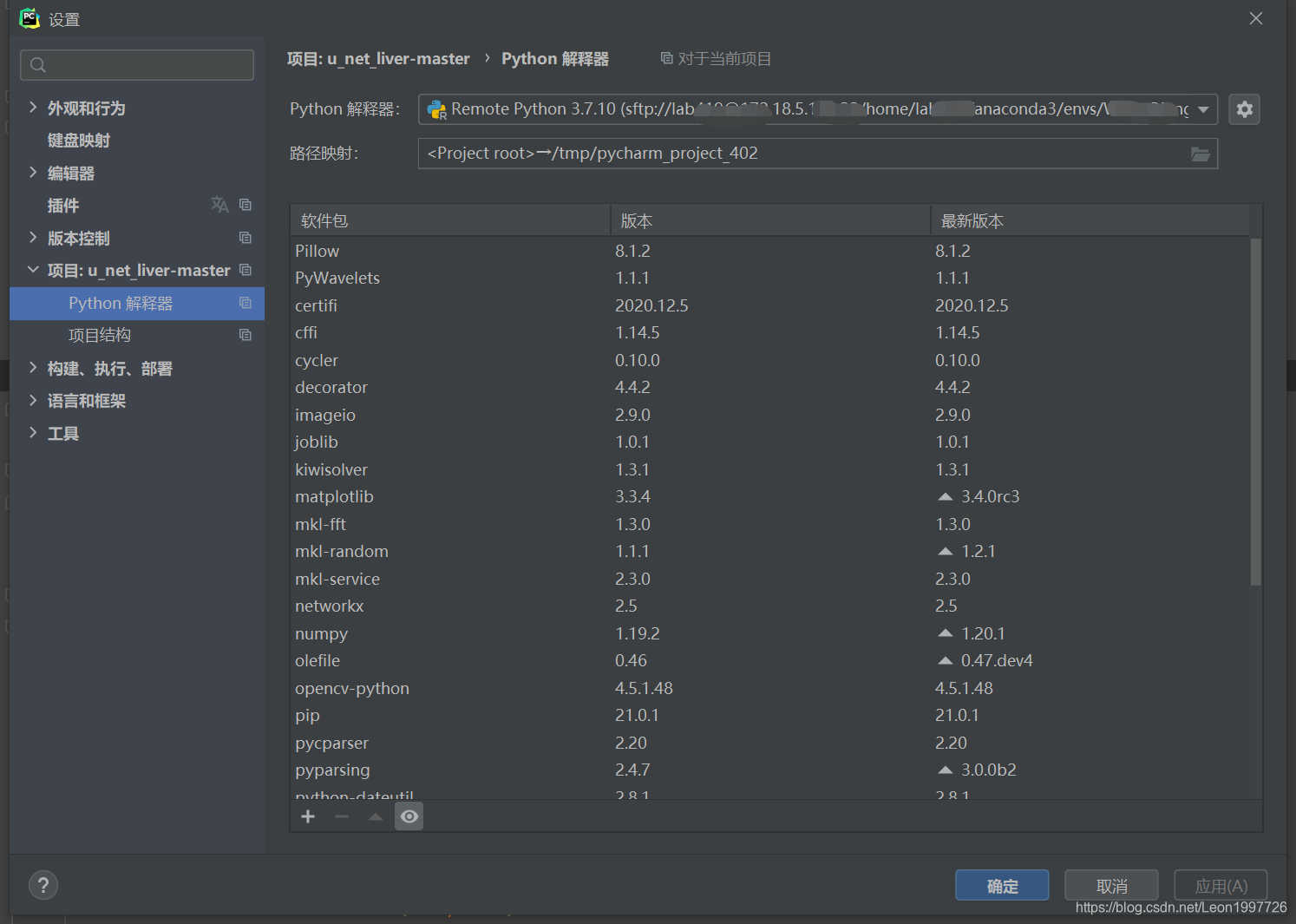Click the 确定 button
This screenshot has height=924, width=1296.
(x=1002, y=885)
